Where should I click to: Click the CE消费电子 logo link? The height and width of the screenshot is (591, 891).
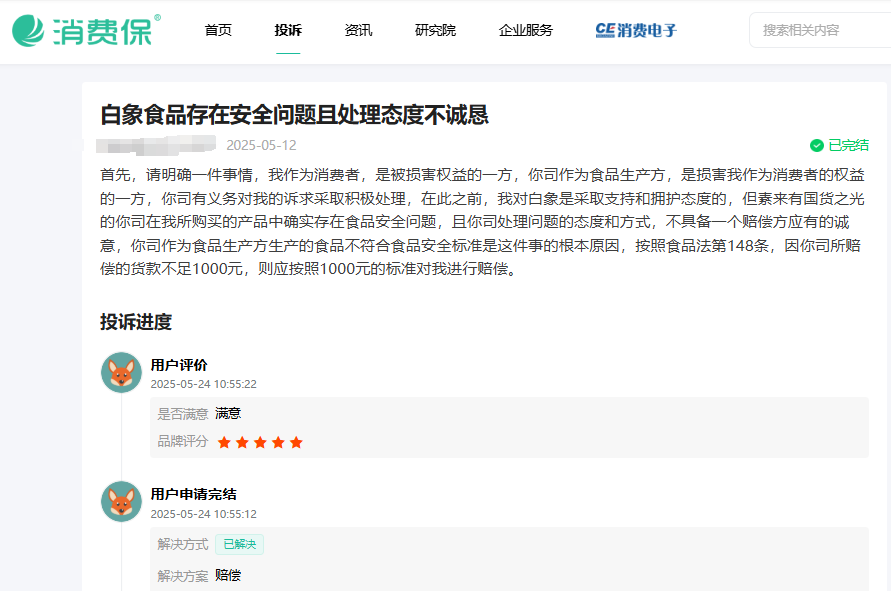(x=636, y=30)
